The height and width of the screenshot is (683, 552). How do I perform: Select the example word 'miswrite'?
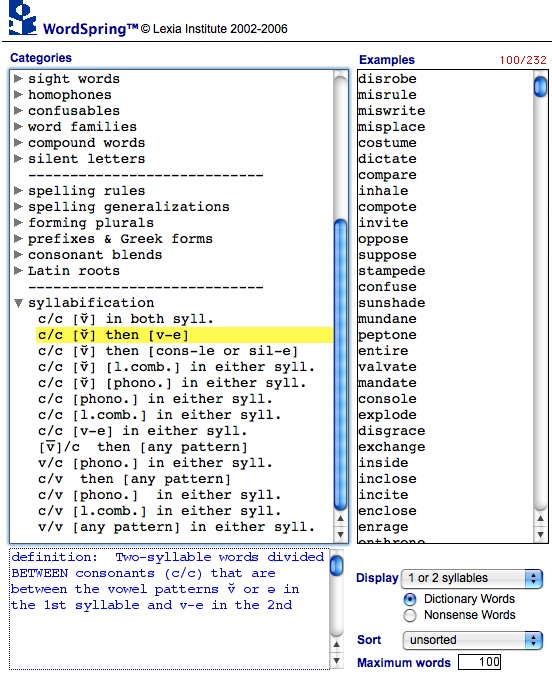pyautogui.click(x=392, y=111)
